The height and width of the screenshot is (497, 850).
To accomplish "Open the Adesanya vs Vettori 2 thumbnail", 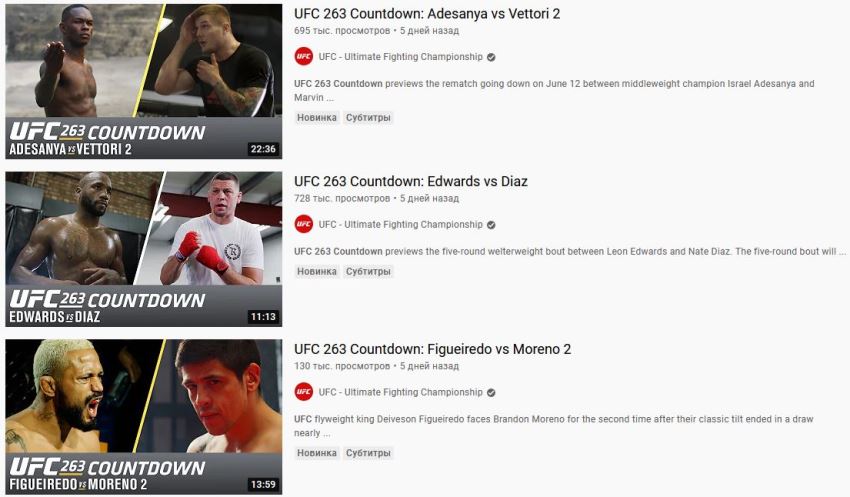I will tap(144, 81).
